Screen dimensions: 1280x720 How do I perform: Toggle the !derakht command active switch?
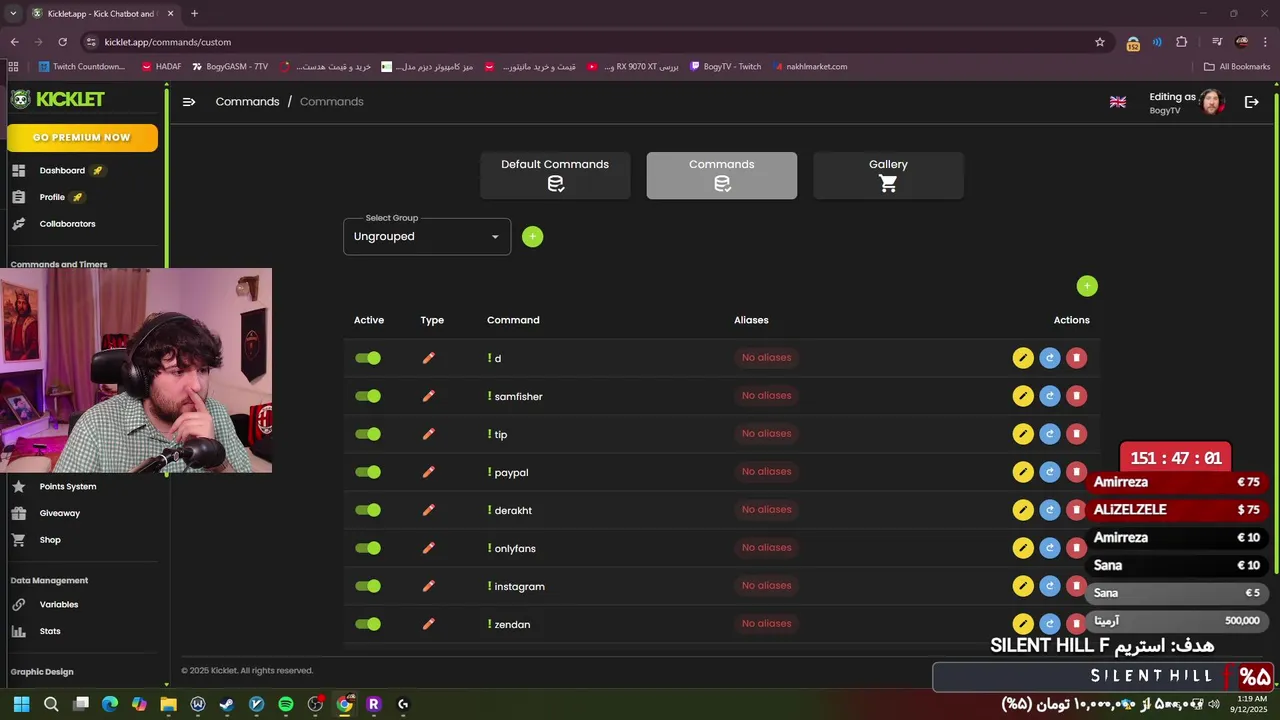click(368, 510)
